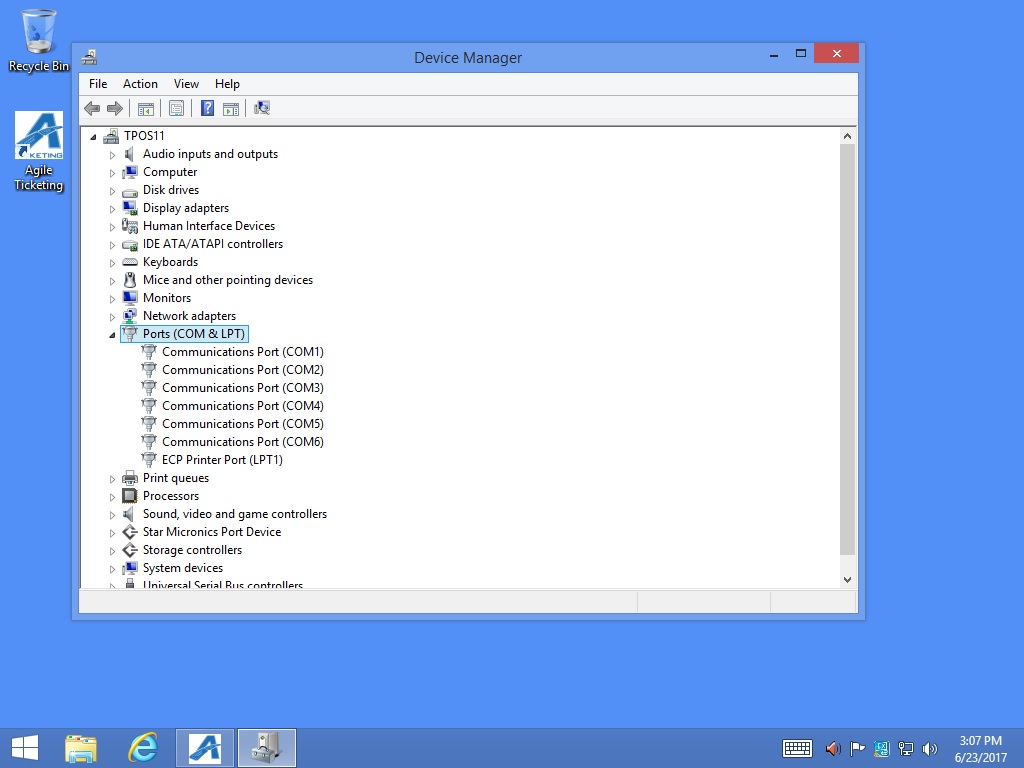This screenshot has height=768, width=1024.
Task: Expand the Disk drives node
Action: click(112, 191)
